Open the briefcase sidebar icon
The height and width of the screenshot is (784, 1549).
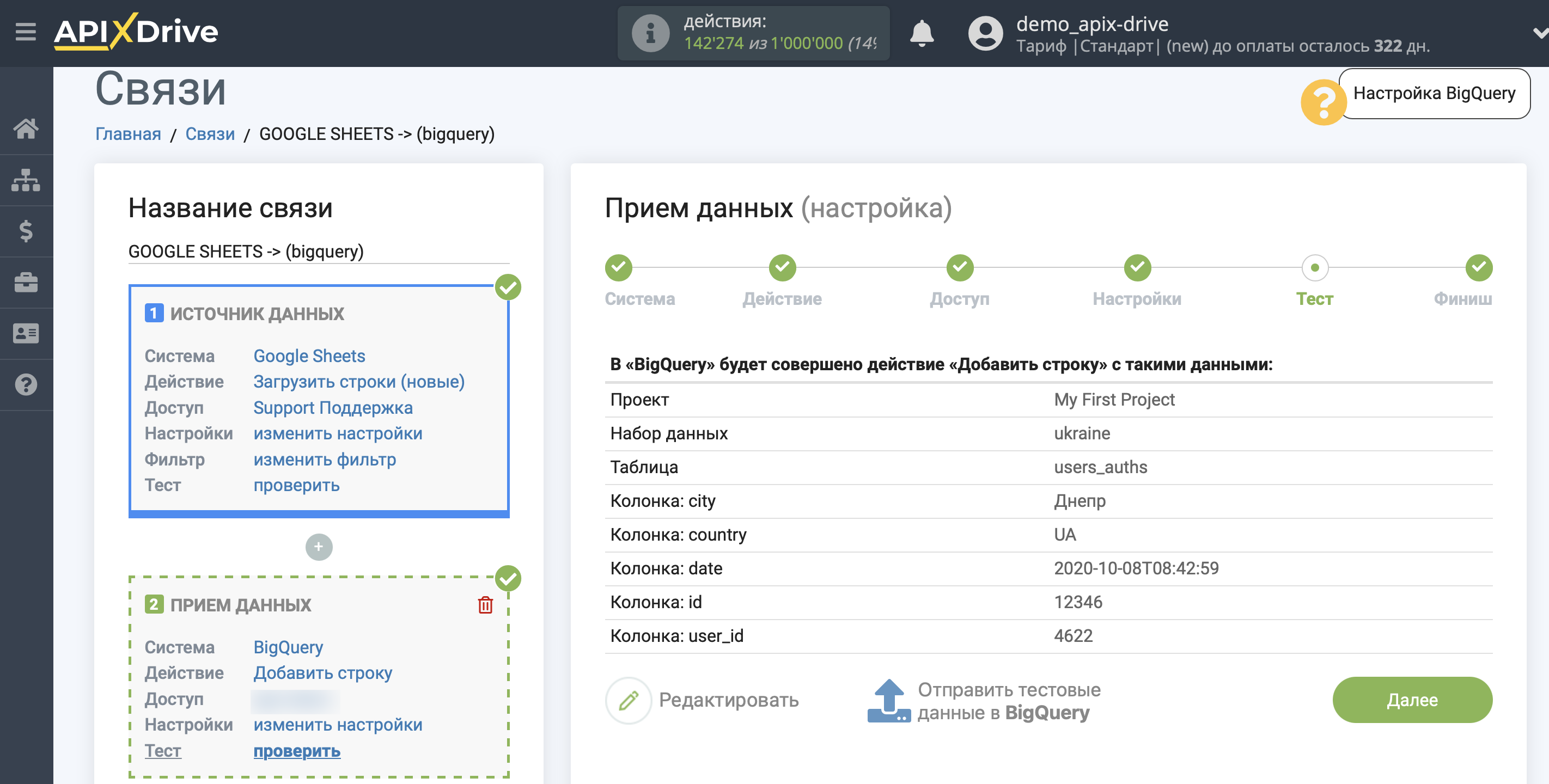point(26,282)
